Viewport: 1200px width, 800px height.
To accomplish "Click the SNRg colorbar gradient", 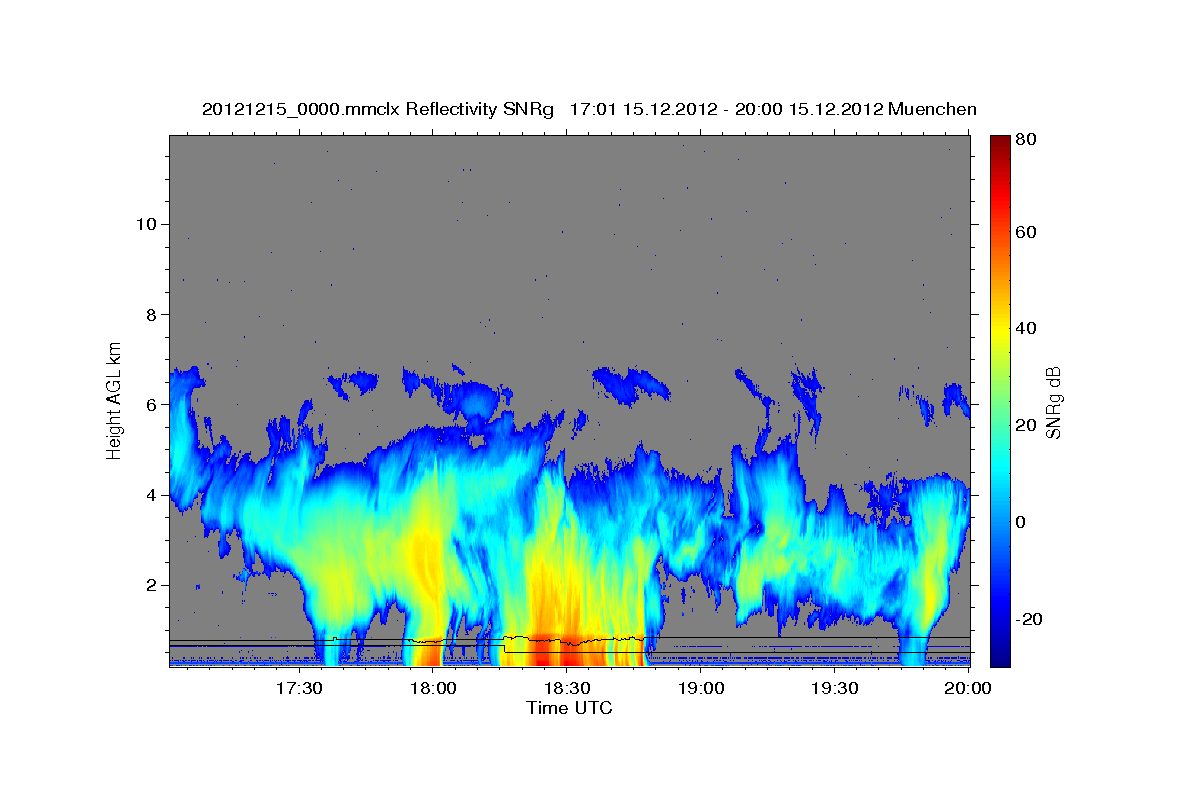I will coord(1000,401).
